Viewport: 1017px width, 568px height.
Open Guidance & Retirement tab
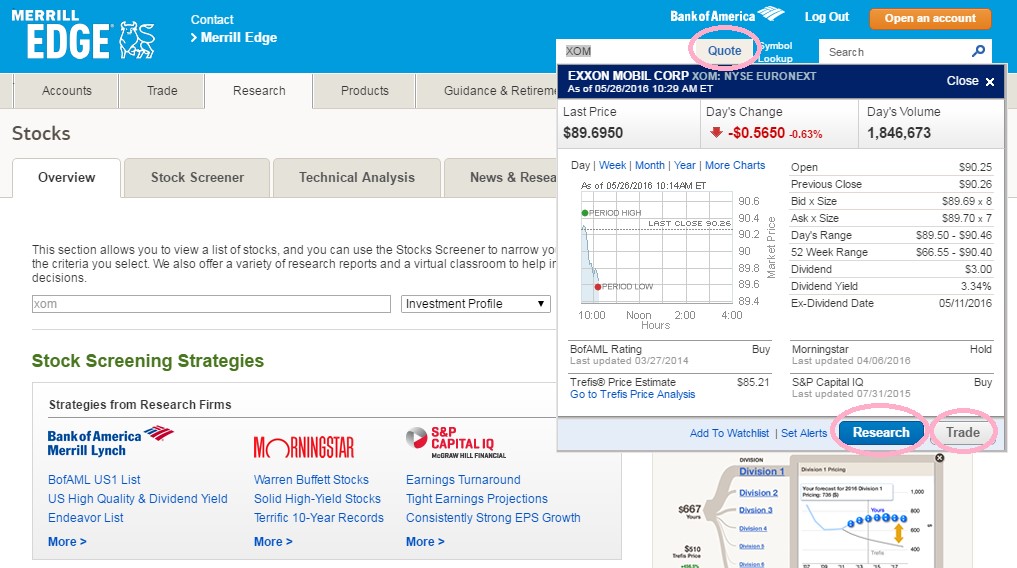click(486, 91)
